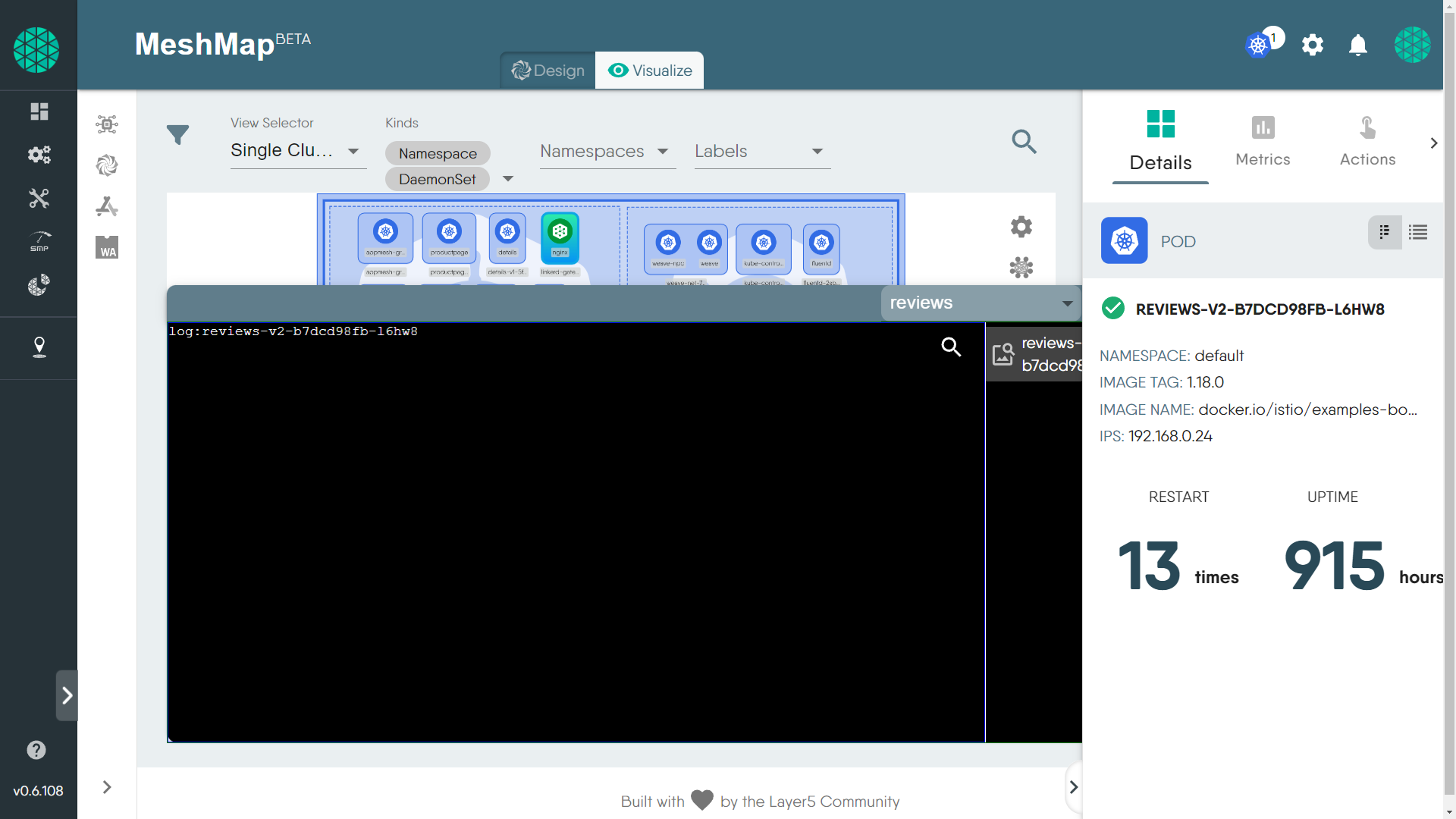Expand the main sidebar drawer handle
The width and height of the screenshot is (1456, 819).
pyautogui.click(x=67, y=695)
